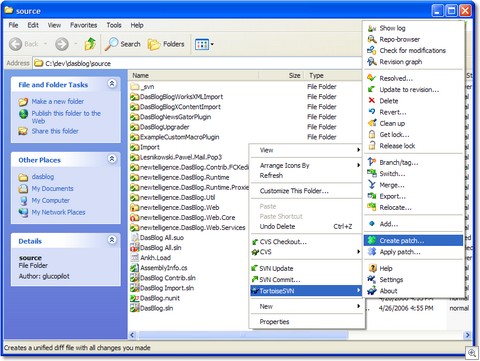This screenshot has width=480, height=361.
Task: Click the horizontal scrollbar thumb
Action: tap(244, 334)
